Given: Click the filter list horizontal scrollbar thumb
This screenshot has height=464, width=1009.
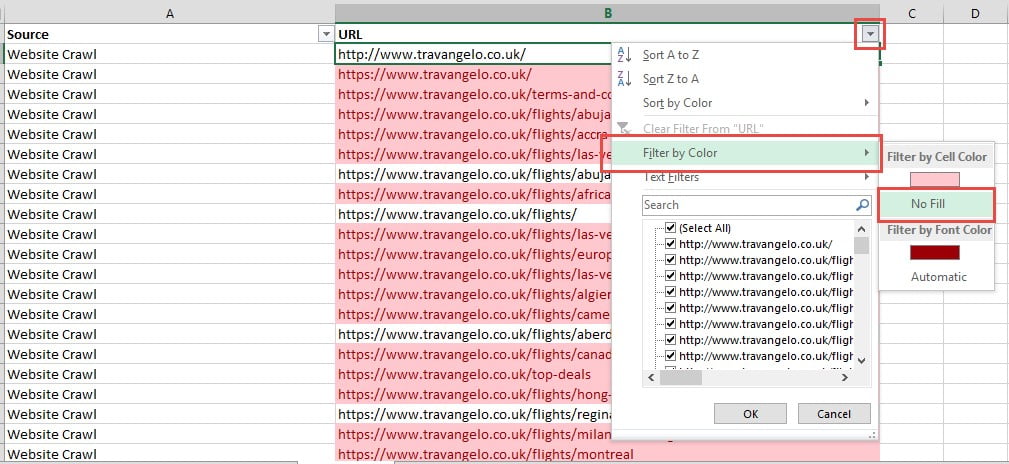Looking at the screenshot, I should point(680,378).
